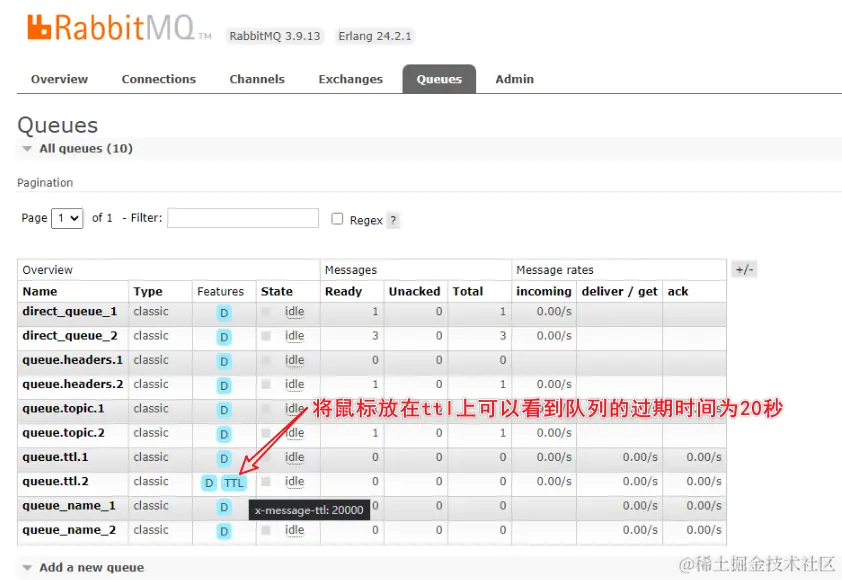Open the queue.ttl.2 queue link
Viewport: 842px width, 580px height.
click(x=55, y=481)
